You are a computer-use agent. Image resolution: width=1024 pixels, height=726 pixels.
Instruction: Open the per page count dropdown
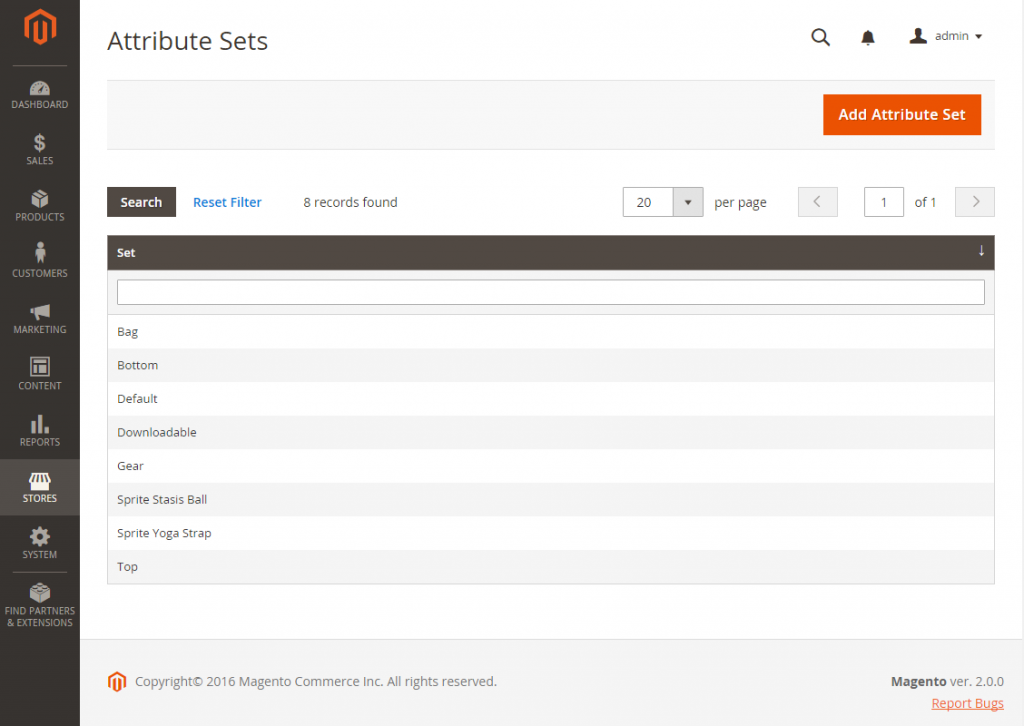688,202
